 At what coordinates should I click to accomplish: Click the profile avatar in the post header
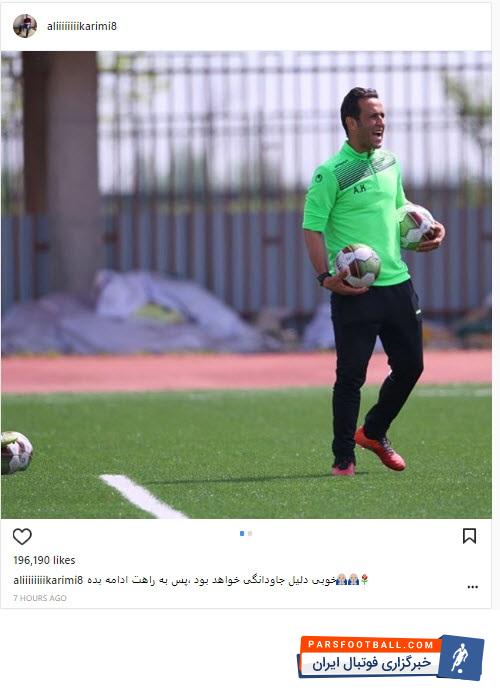coord(25,26)
